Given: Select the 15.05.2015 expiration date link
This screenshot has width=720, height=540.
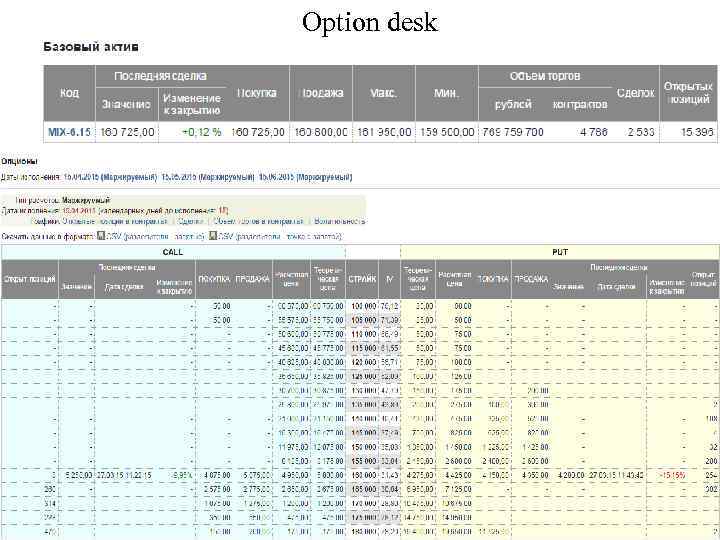Looking at the screenshot, I should click(x=208, y=177).
